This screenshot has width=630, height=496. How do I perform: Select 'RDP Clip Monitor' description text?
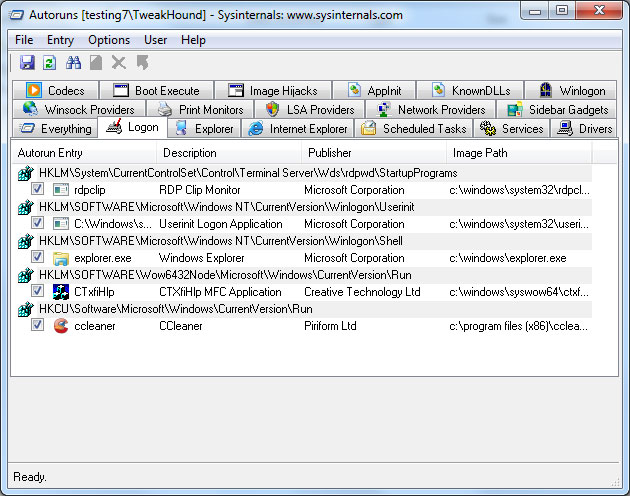point(200,190)
